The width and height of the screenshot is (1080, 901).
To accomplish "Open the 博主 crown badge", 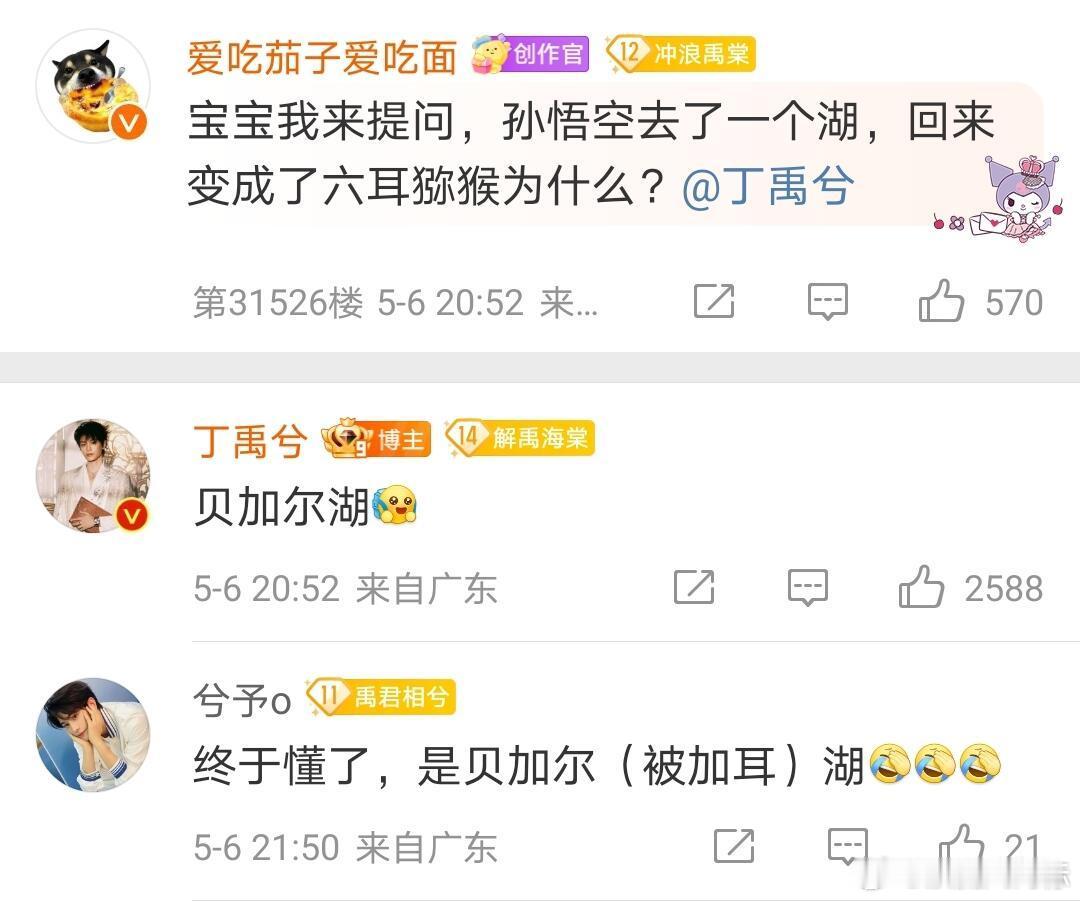I will [376, 438].
